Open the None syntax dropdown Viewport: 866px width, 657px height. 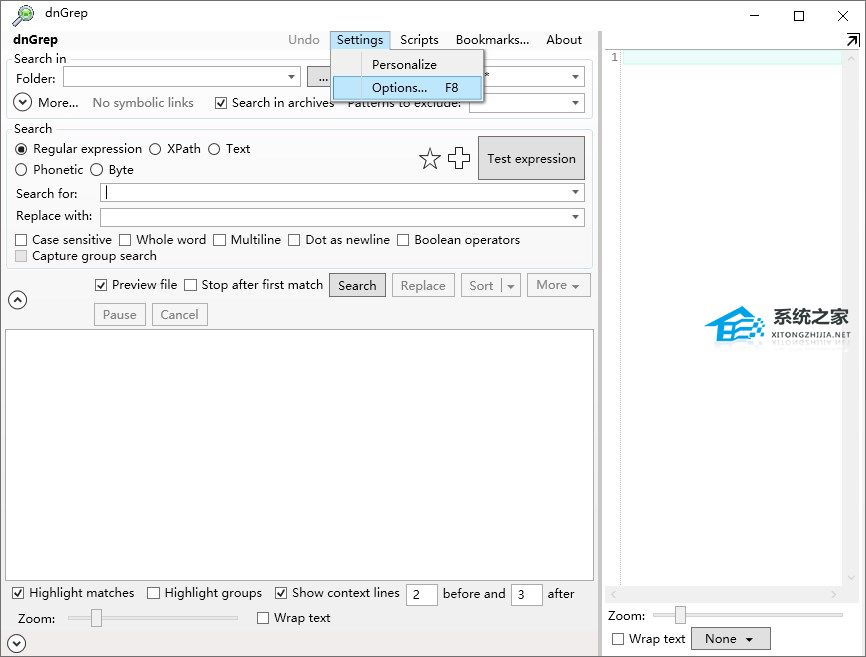point(730,639)
